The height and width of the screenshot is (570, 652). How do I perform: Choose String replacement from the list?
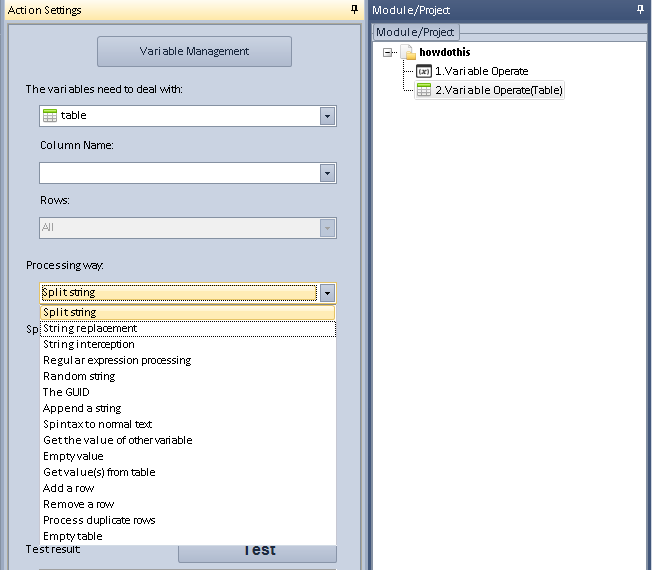90,328
